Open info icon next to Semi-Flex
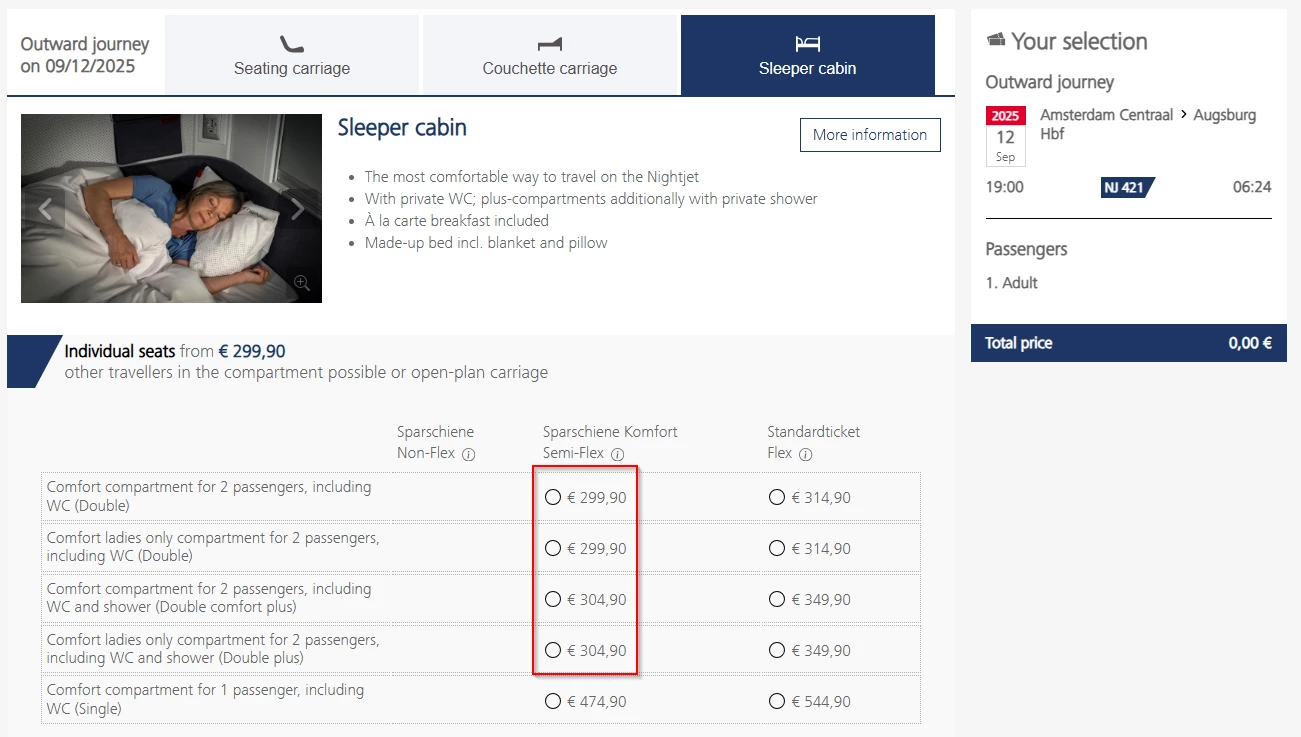The height and width of the screenshot is (737, 1301). coord(617,454)
